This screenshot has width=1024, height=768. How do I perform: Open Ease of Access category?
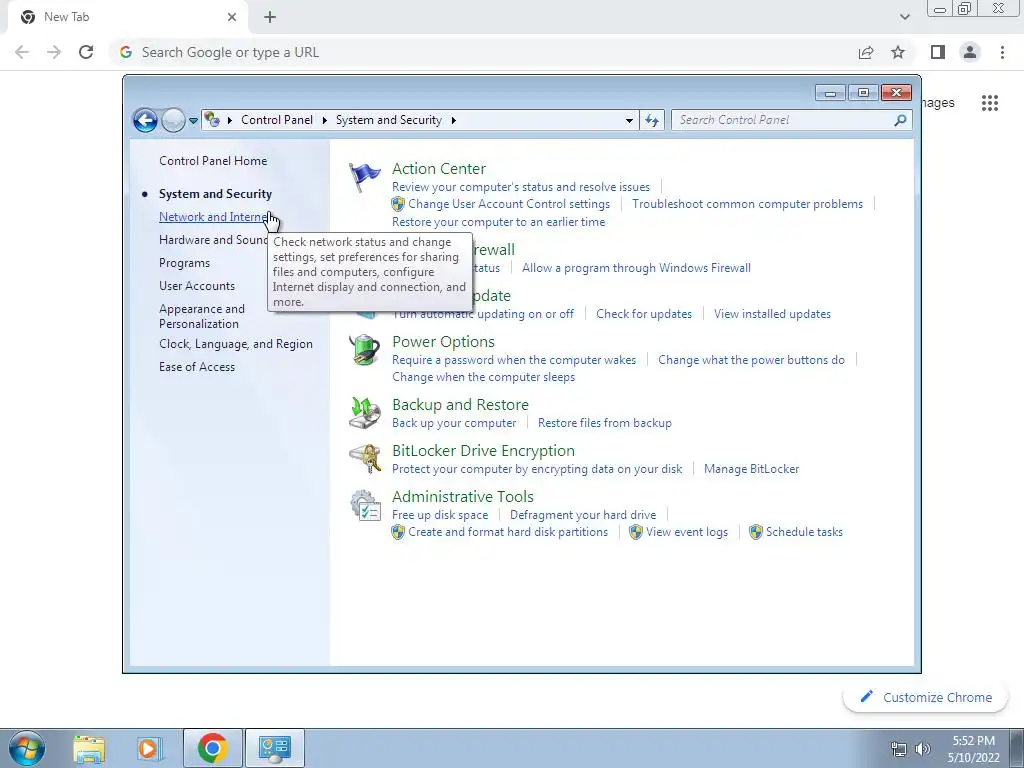pyautogui.click(x=197, y=367)
